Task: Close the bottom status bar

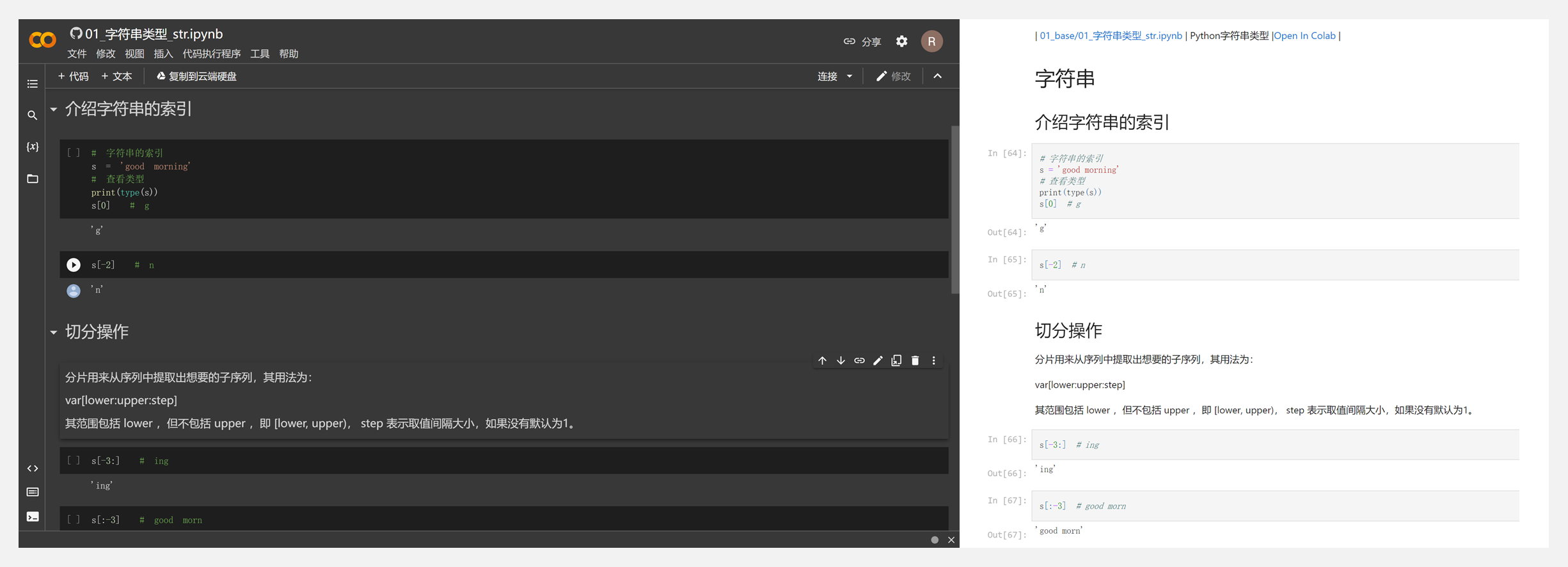Action: point(951,540)
